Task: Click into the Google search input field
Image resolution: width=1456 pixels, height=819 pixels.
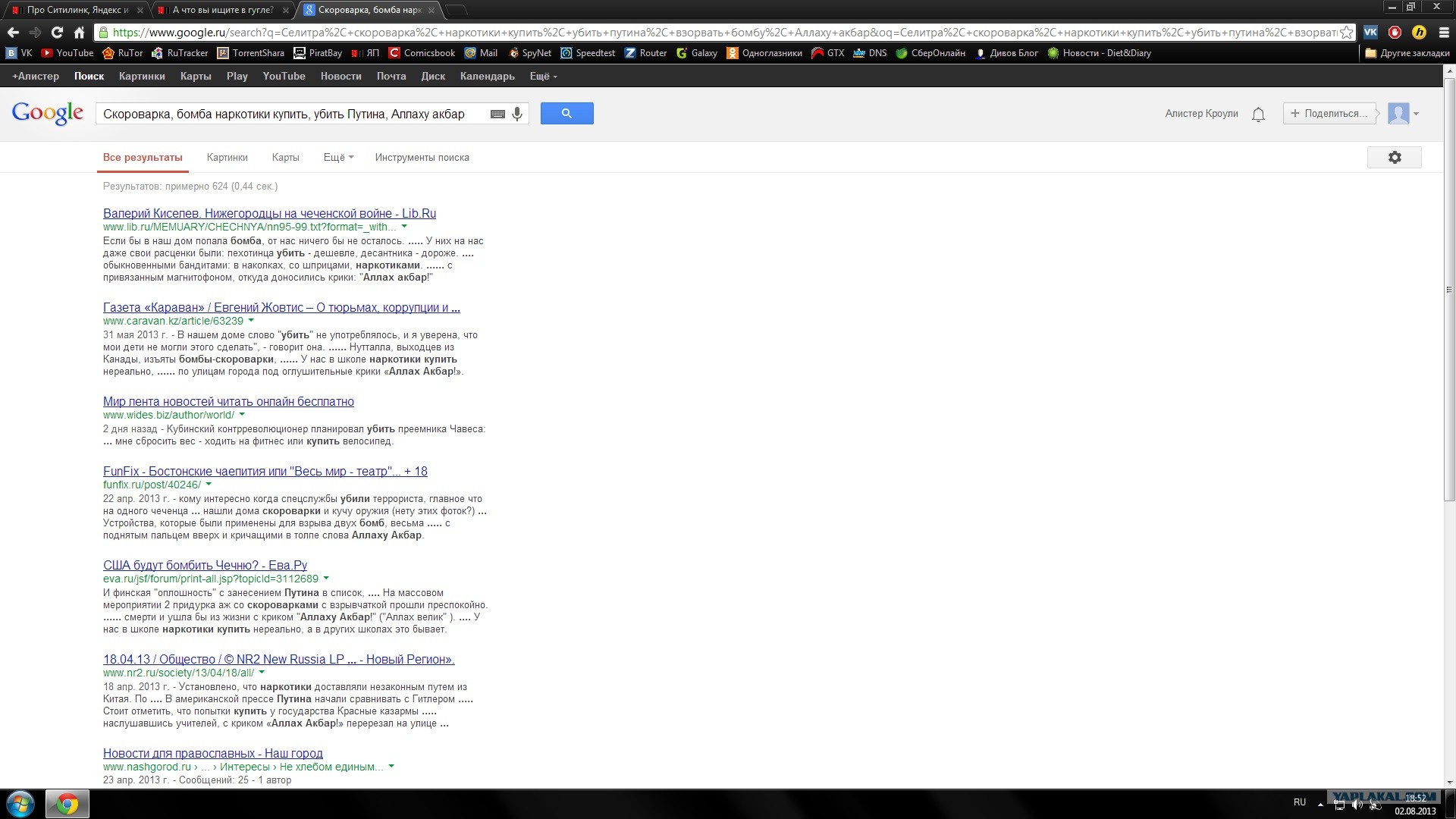Action: tap(292, 115)
